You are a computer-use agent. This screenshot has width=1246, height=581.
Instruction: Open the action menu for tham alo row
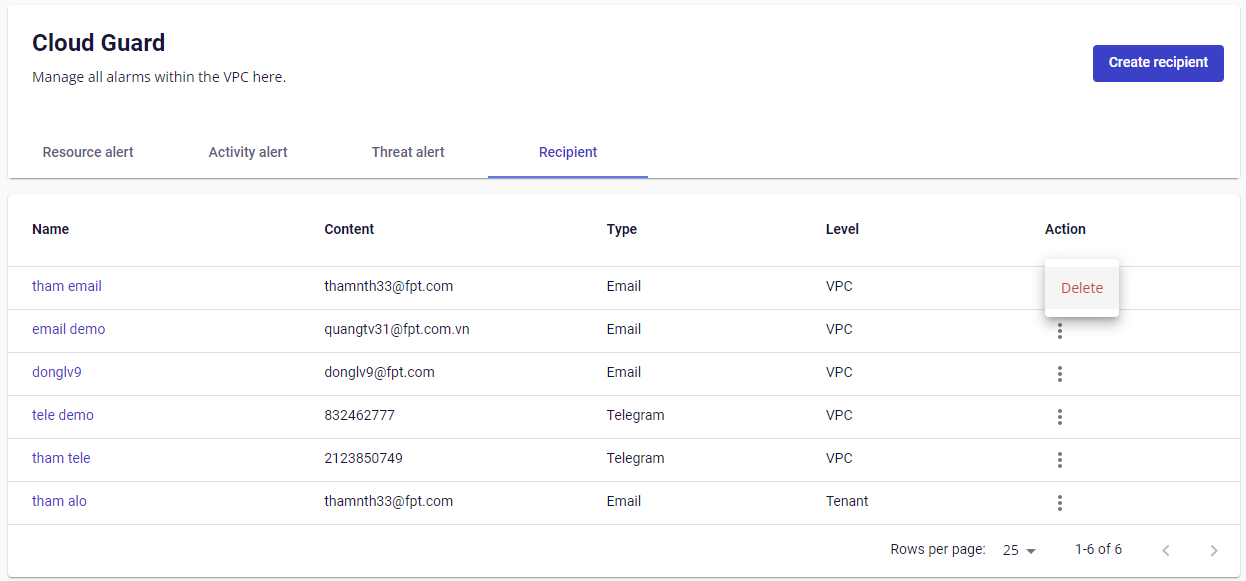pyautogui.click(x=1059, y=502)
